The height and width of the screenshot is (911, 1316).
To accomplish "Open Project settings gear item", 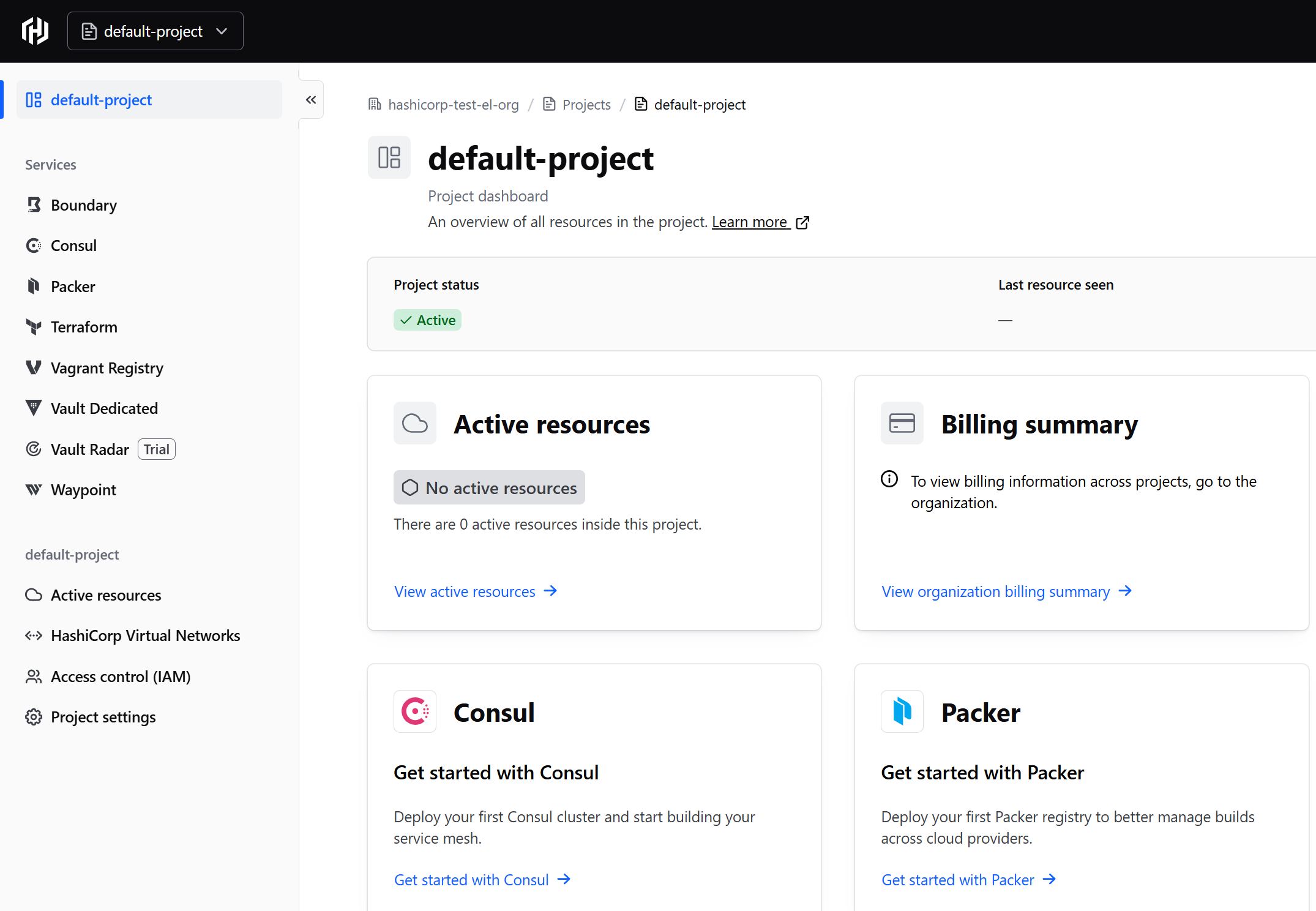I will pyautogui.click(x=102, y=717).
